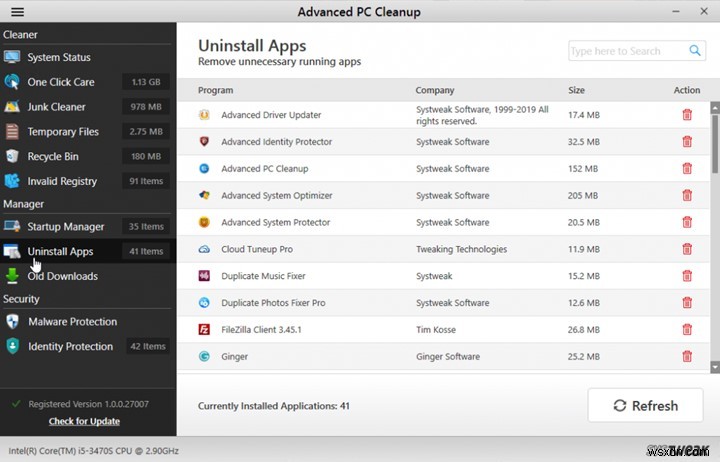
Task: Remove Ginger using its trash icon
Action: click(687, 356)
